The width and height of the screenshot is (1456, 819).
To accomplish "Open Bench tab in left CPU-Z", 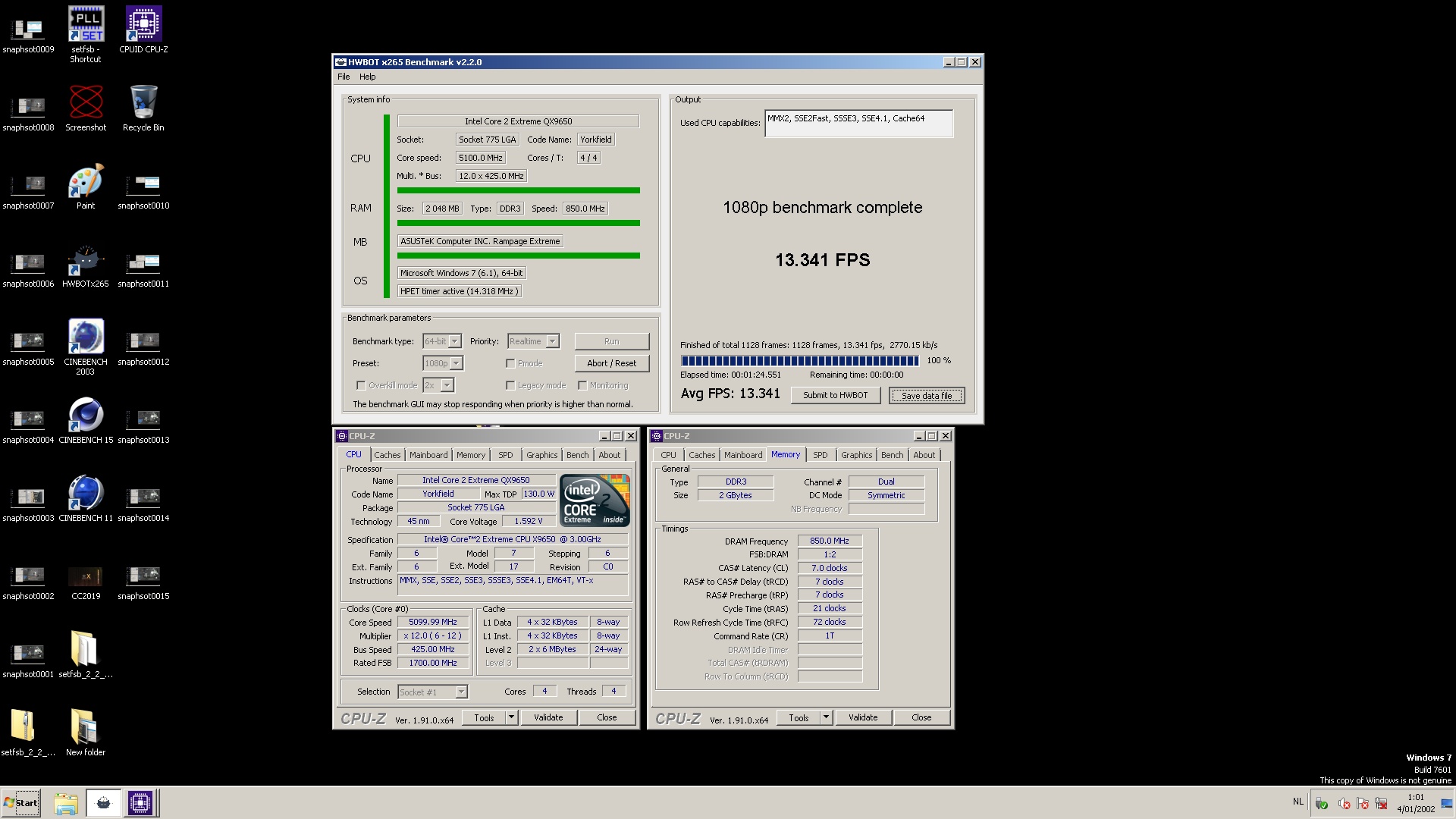I will coord(577,455).
